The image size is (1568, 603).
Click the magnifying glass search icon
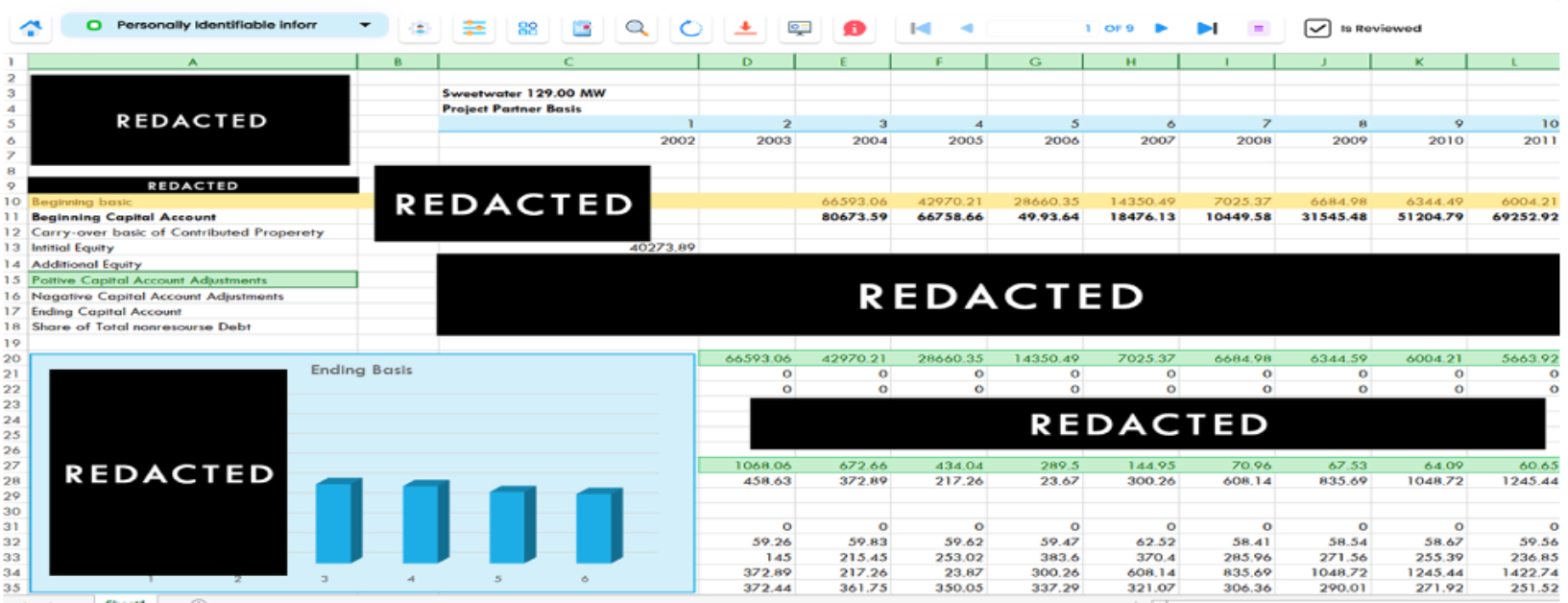click(x=636, y=28)
